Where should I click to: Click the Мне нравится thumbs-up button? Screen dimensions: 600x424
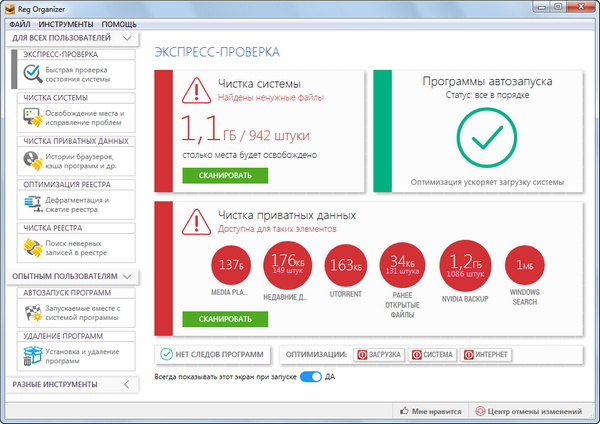coord(431,411)
